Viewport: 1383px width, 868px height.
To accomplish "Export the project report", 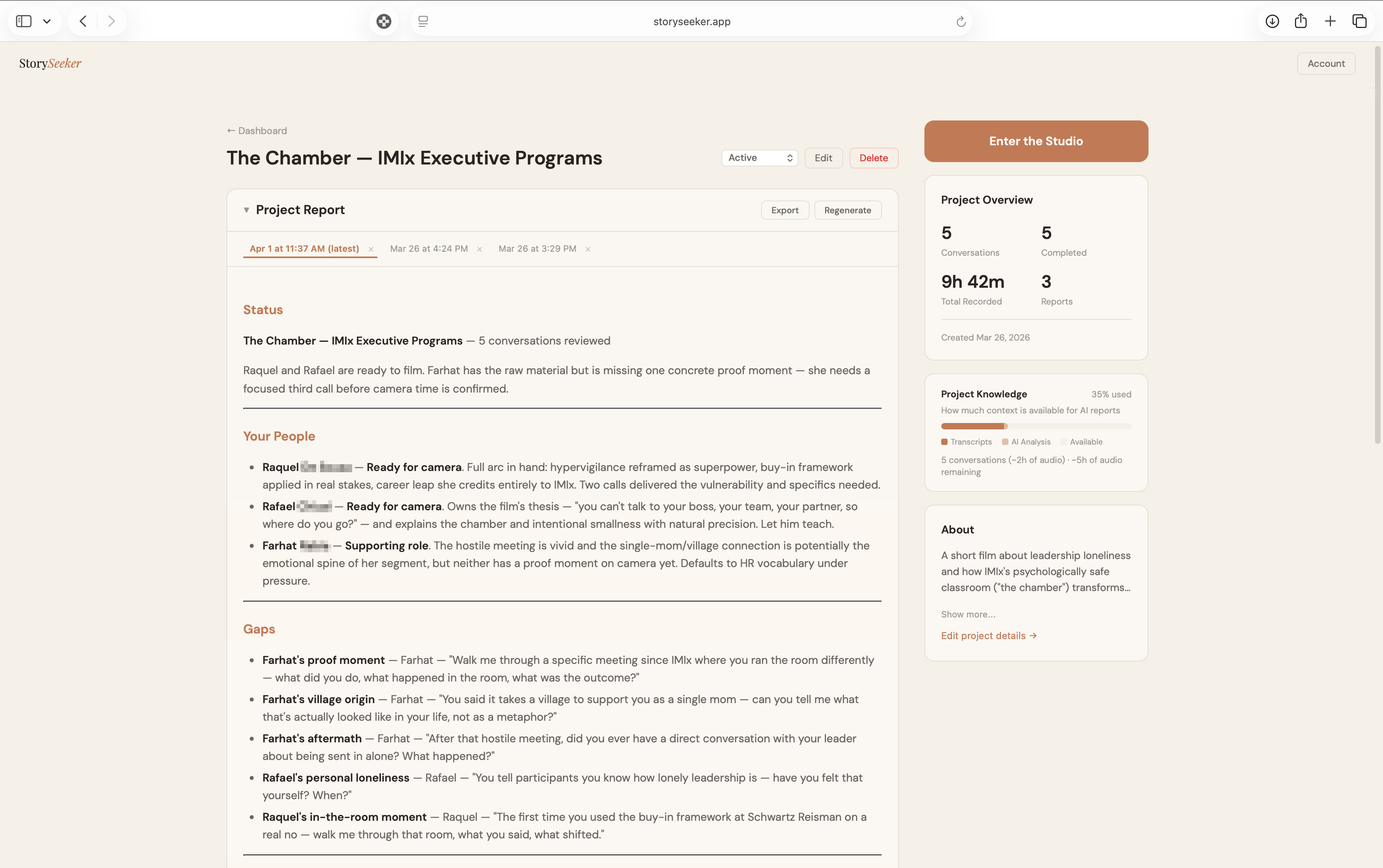I will 784,210.
